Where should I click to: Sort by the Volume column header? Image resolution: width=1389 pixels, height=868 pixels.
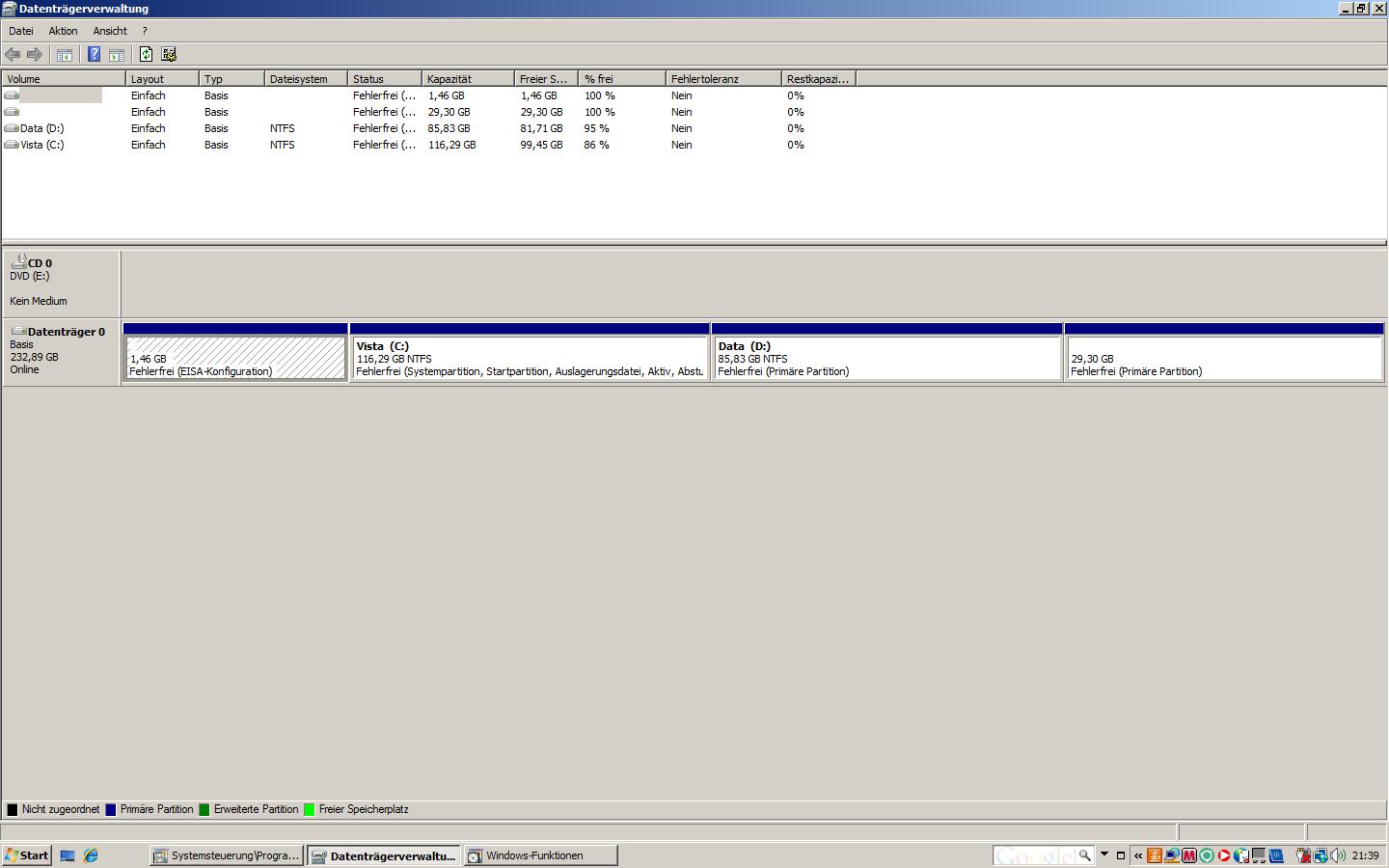coord(64,79)
